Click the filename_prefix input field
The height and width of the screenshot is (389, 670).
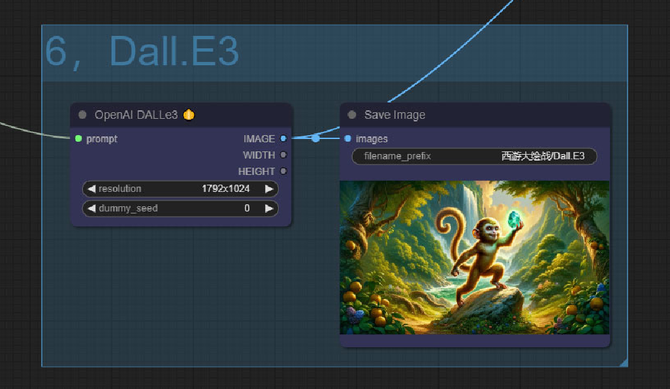pos(474,156)
